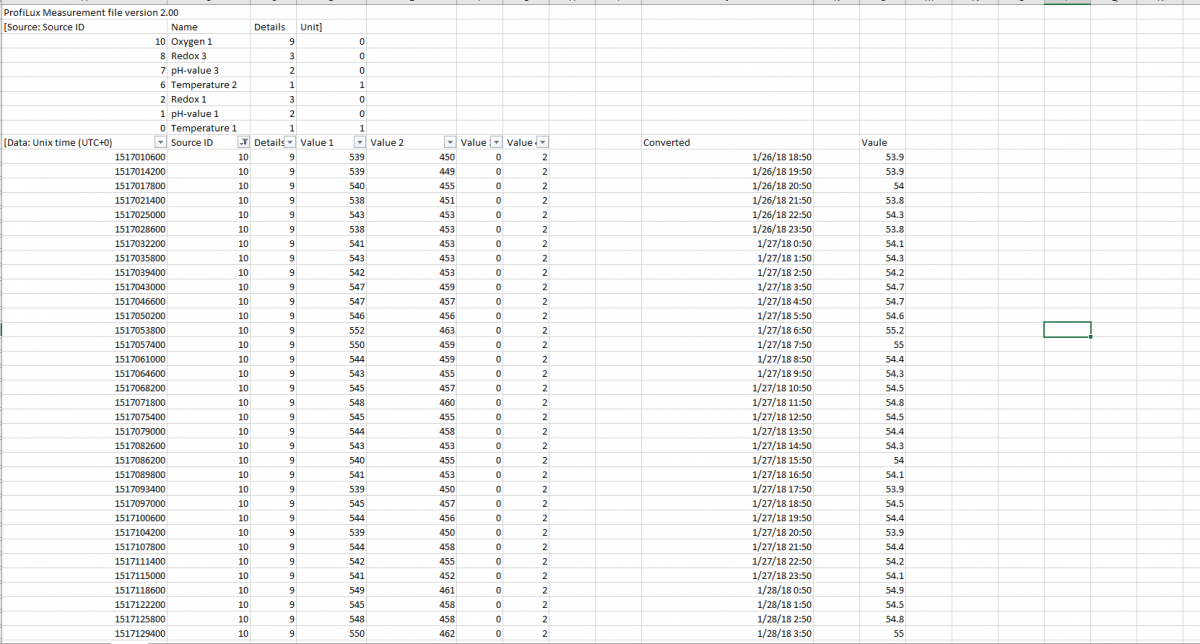Open the Value 2 filter dropdown
Viewport: 1200px width, 644px height.
point(450,143)
